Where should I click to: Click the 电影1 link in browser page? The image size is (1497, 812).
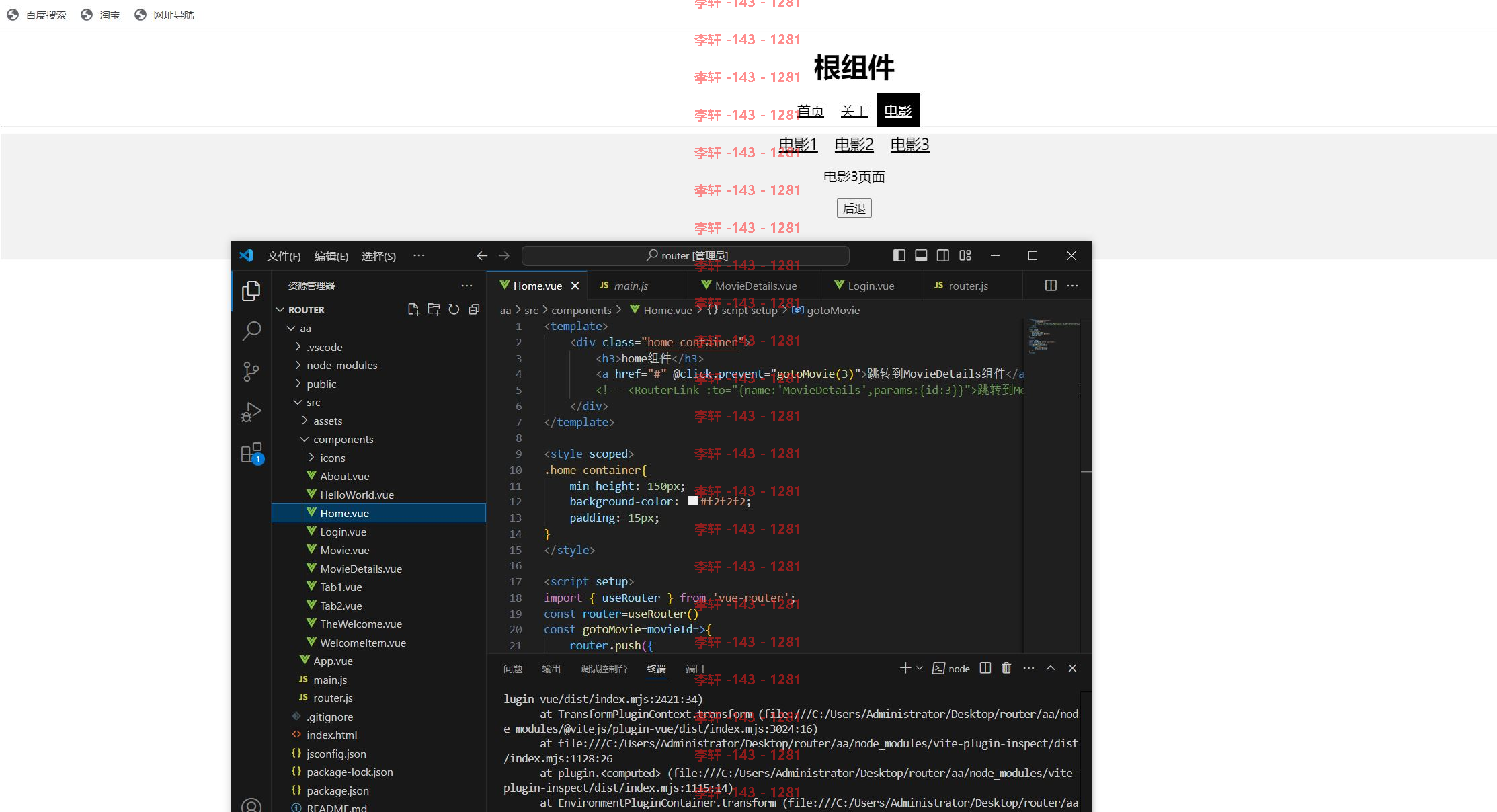click(x=798, y=145)
